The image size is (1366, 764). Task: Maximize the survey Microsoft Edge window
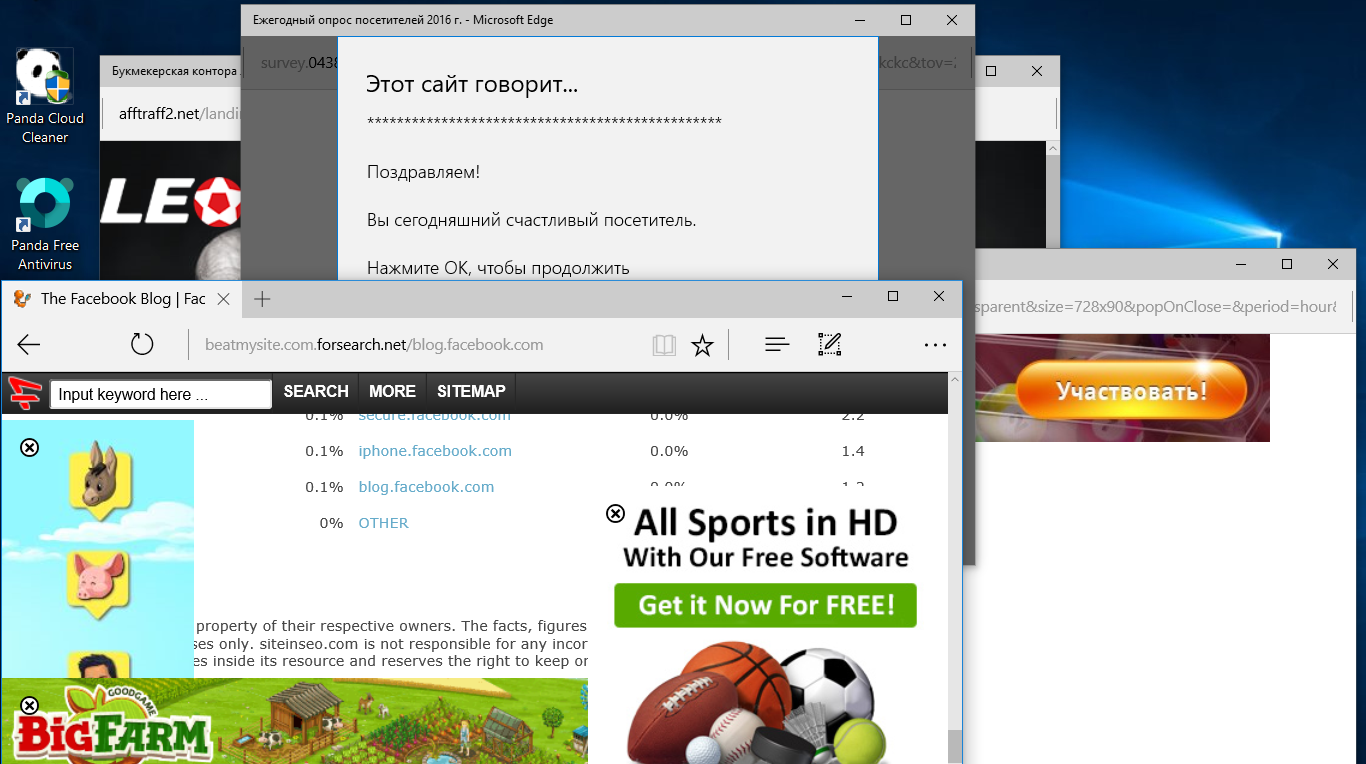pyautogui.click(x=906, y=20)
